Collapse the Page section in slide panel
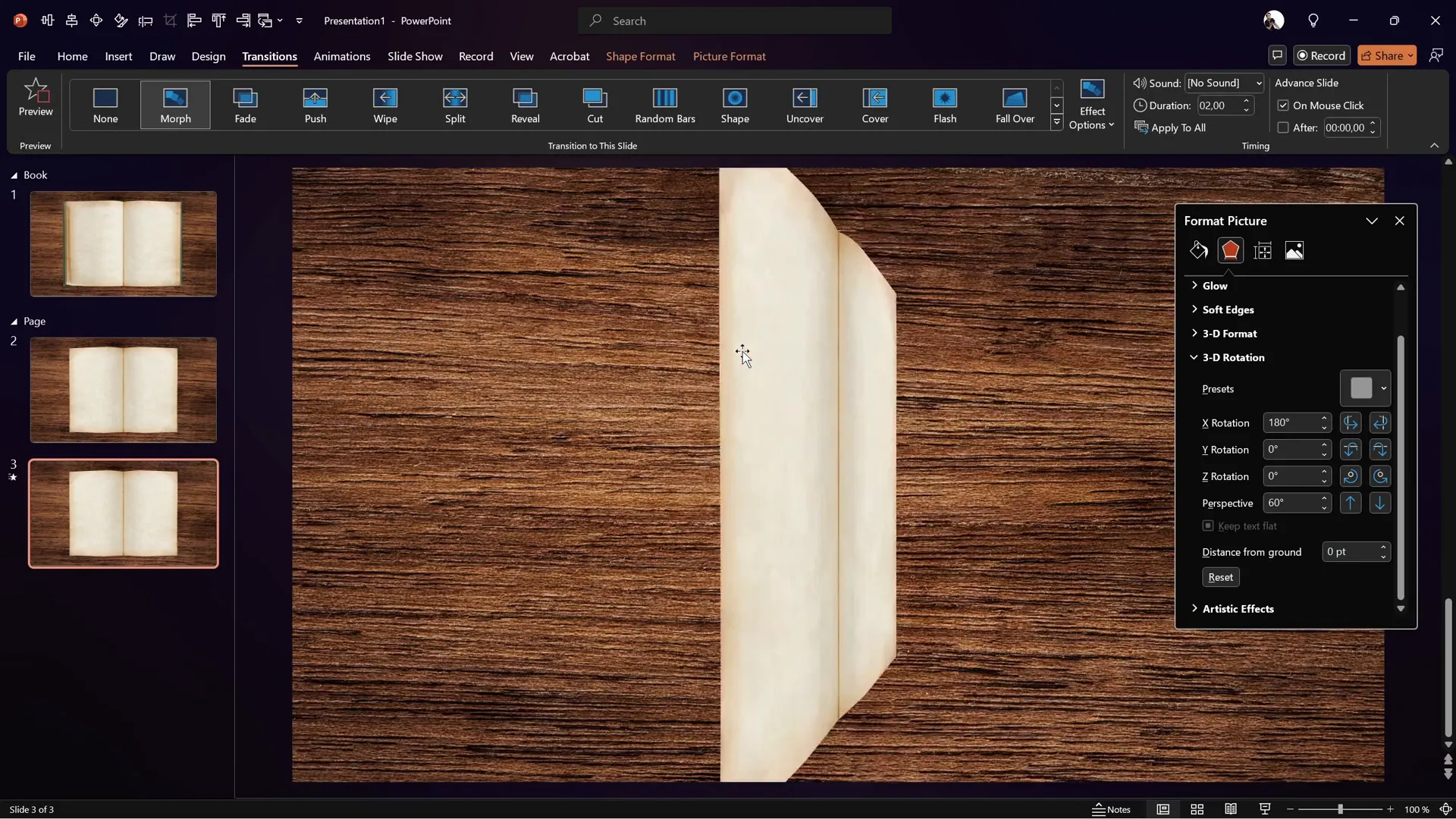The image size is (1456, 819). coord(14,322)
